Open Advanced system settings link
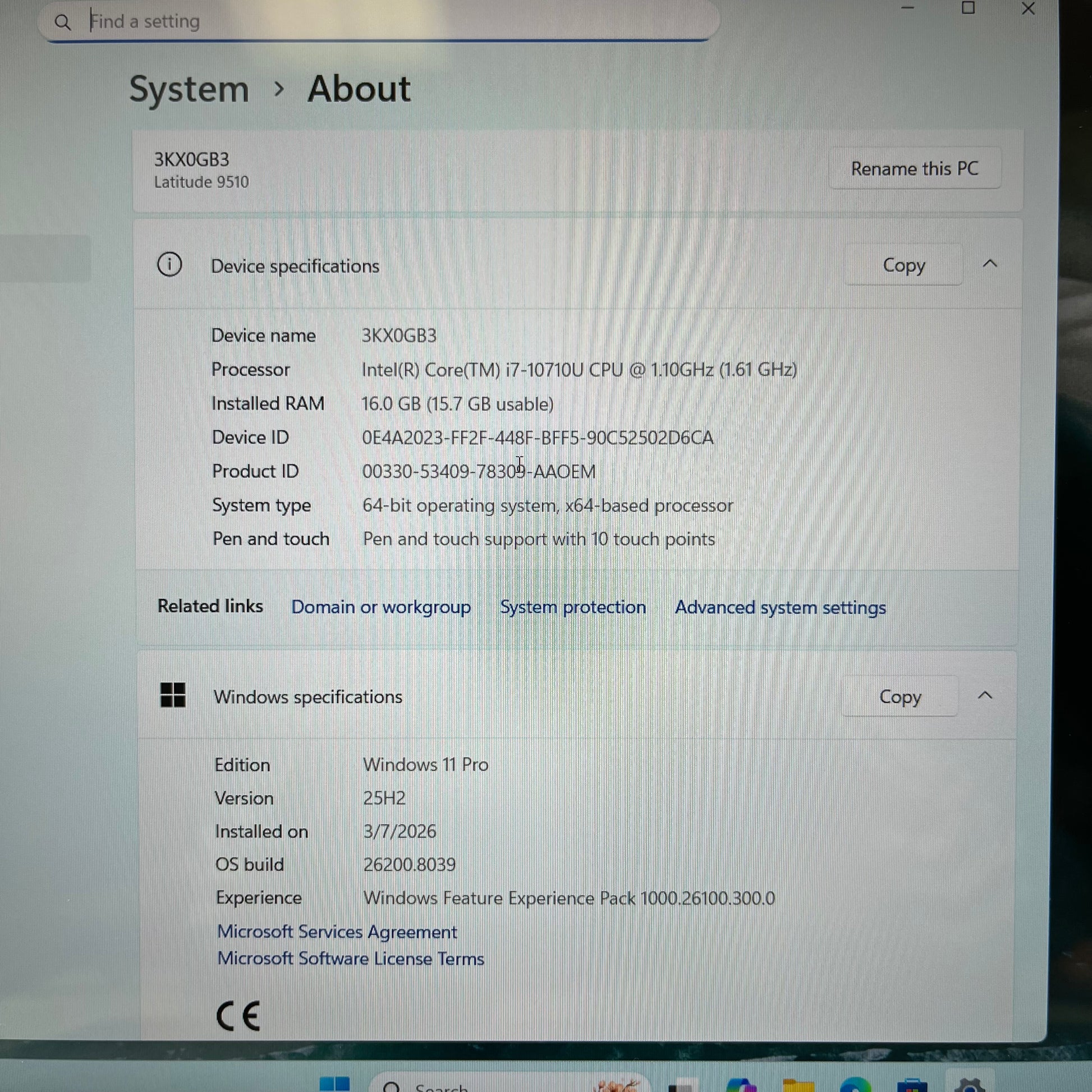This screenshot has width=1092, height=1092. [780, 608]
